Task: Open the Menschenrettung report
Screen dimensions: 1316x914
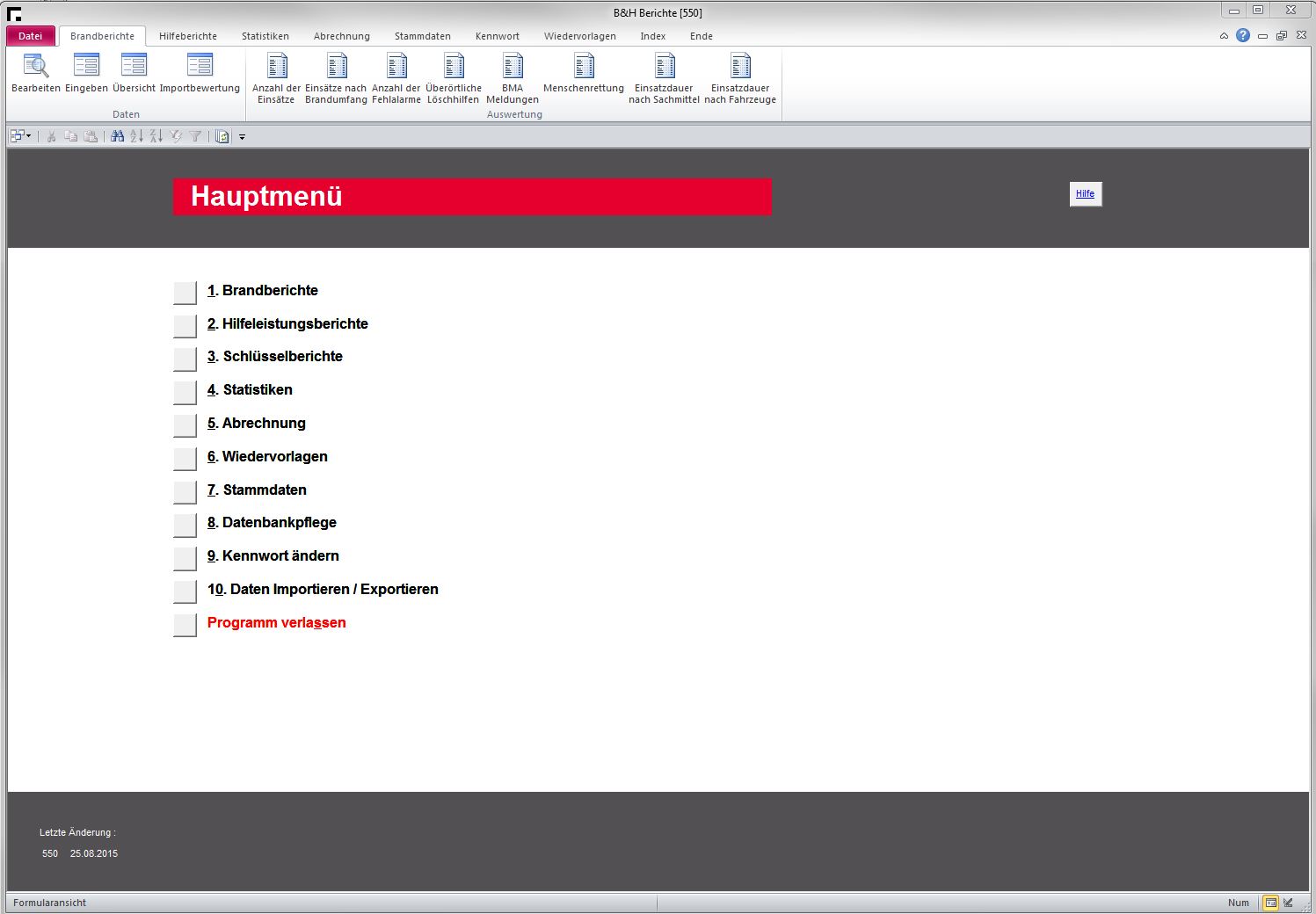Action: [584, 73]
